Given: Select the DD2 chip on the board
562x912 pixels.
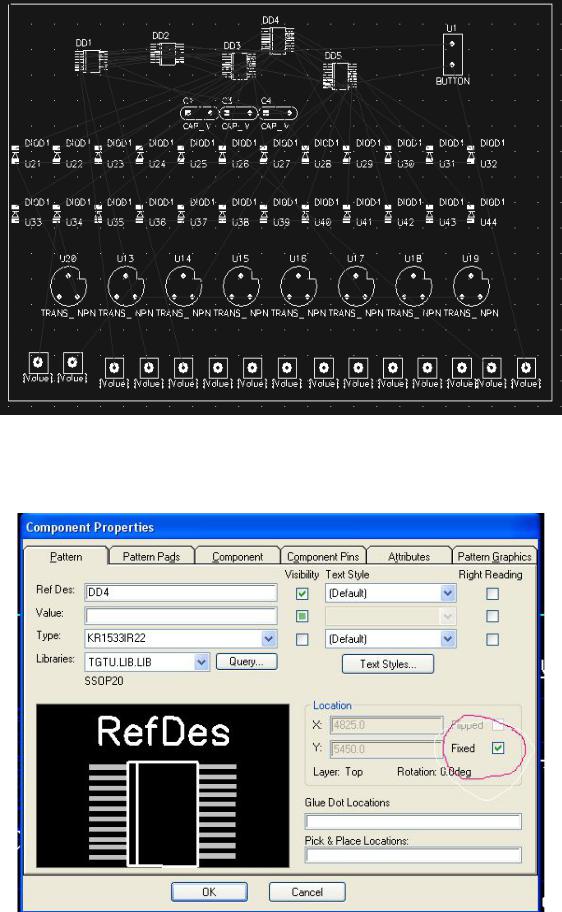Looking at the screenshot, I should 167,54.
